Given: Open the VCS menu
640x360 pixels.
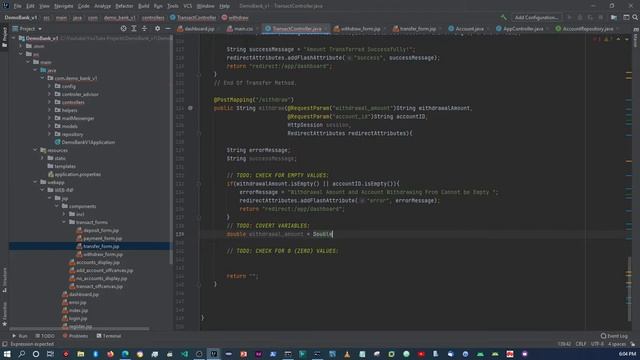Looking at the screenshot, I should [187, 6].
